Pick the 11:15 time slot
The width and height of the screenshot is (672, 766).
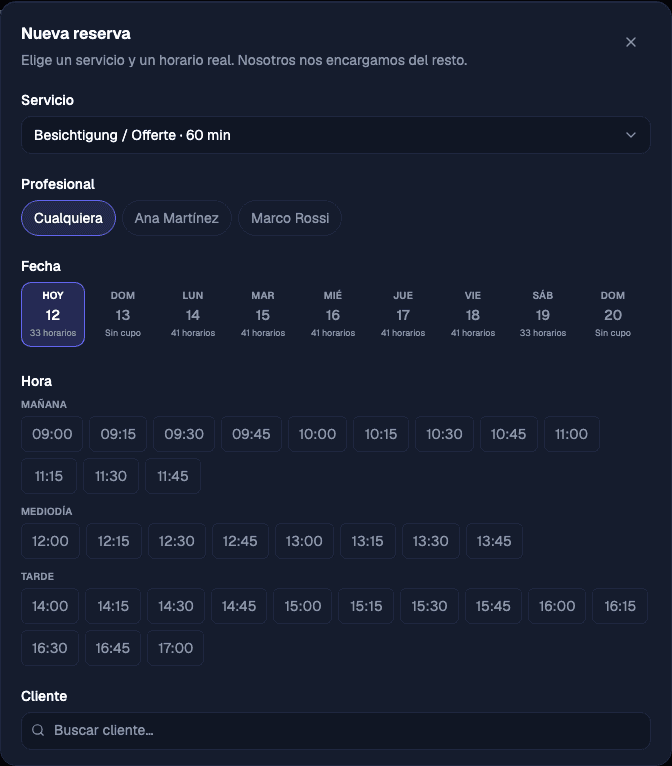pos(49,476)
